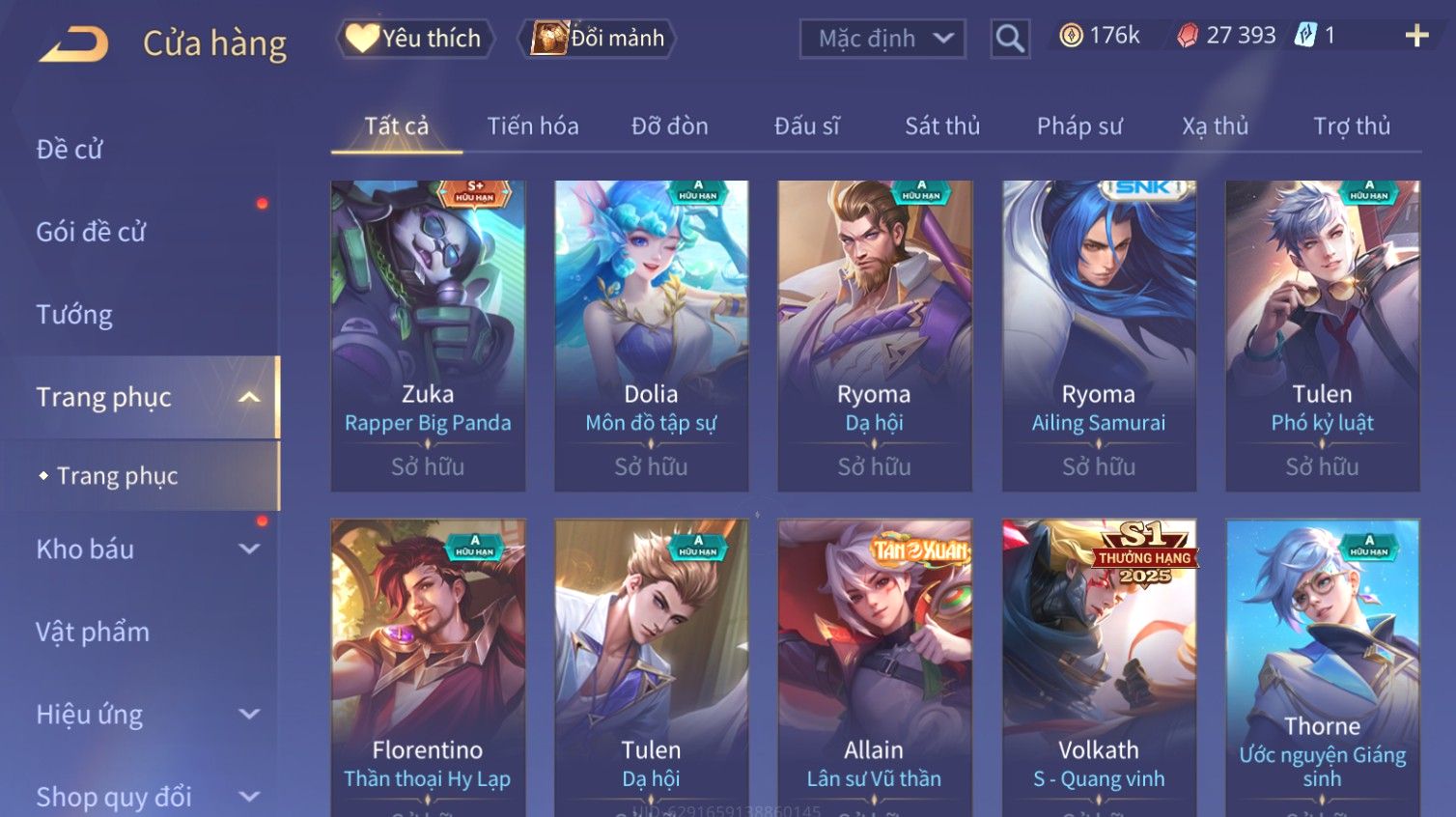Click the red gem currency icon
The width and height of the screenshot is (1456, 817).
1188,36
